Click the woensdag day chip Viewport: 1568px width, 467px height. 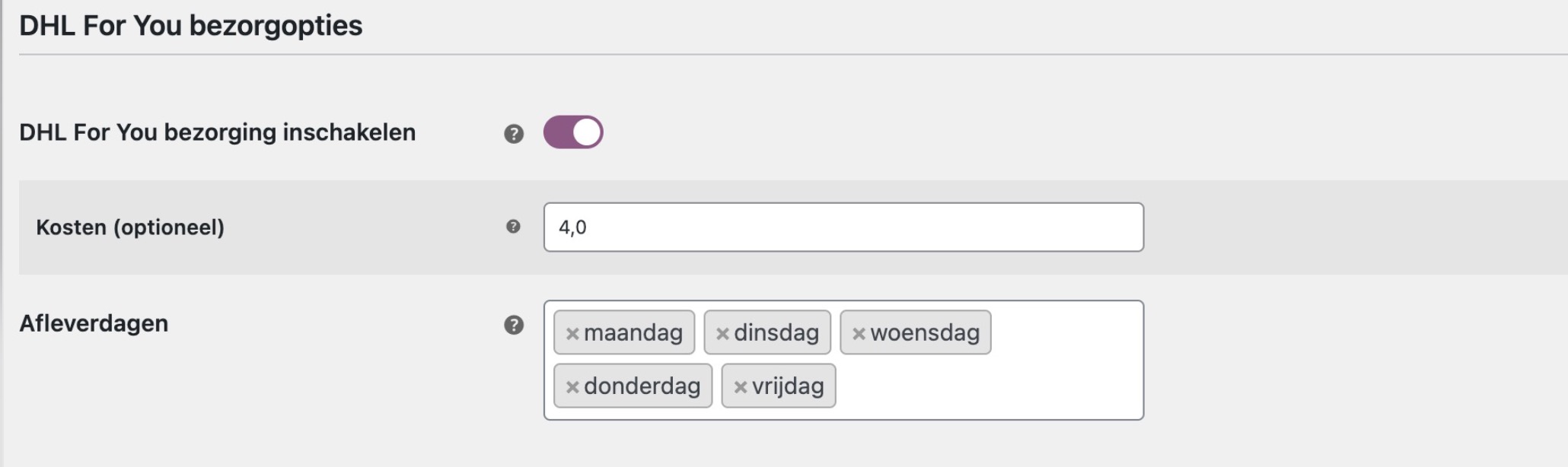click(x=925, y=332)
